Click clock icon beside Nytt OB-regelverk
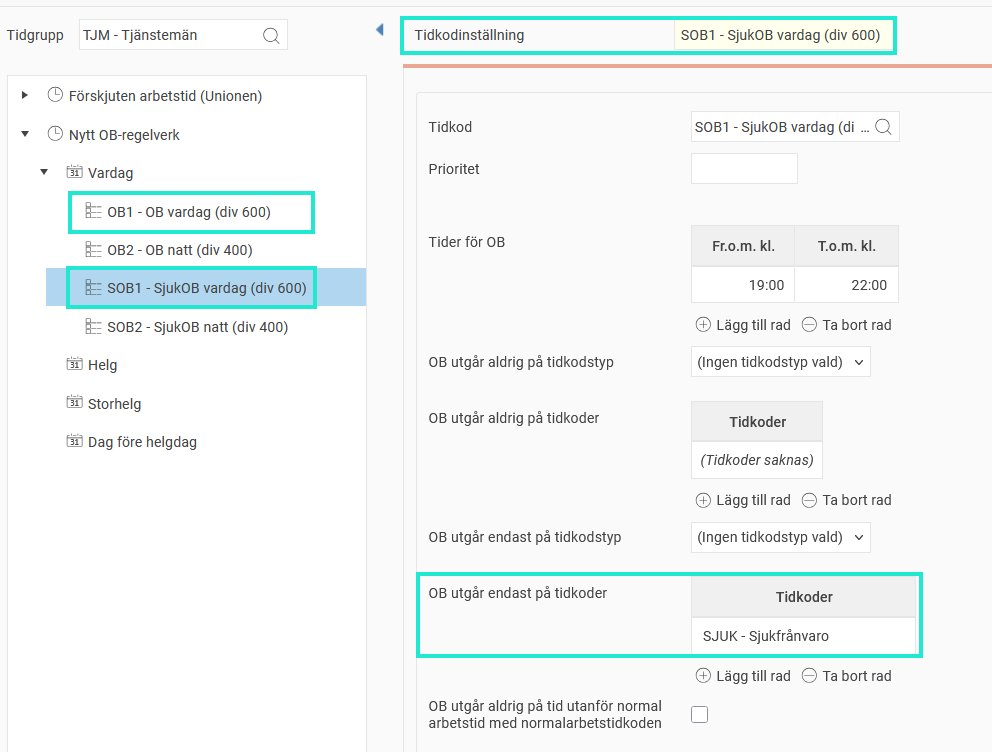The image size is (992, 752). pos(55,134)
